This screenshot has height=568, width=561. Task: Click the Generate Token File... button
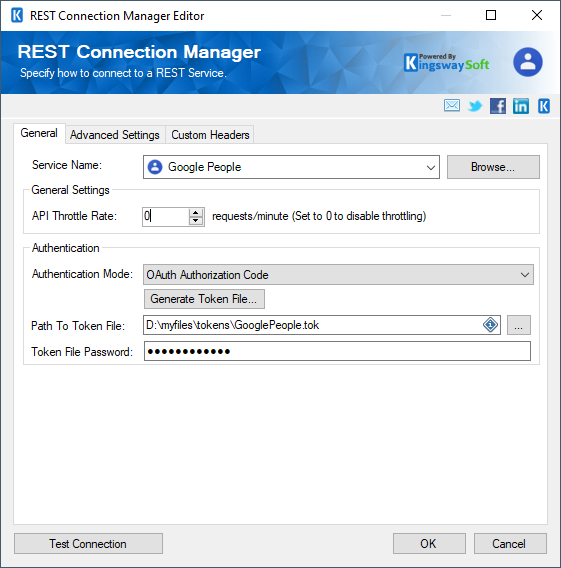coord(204,299)
